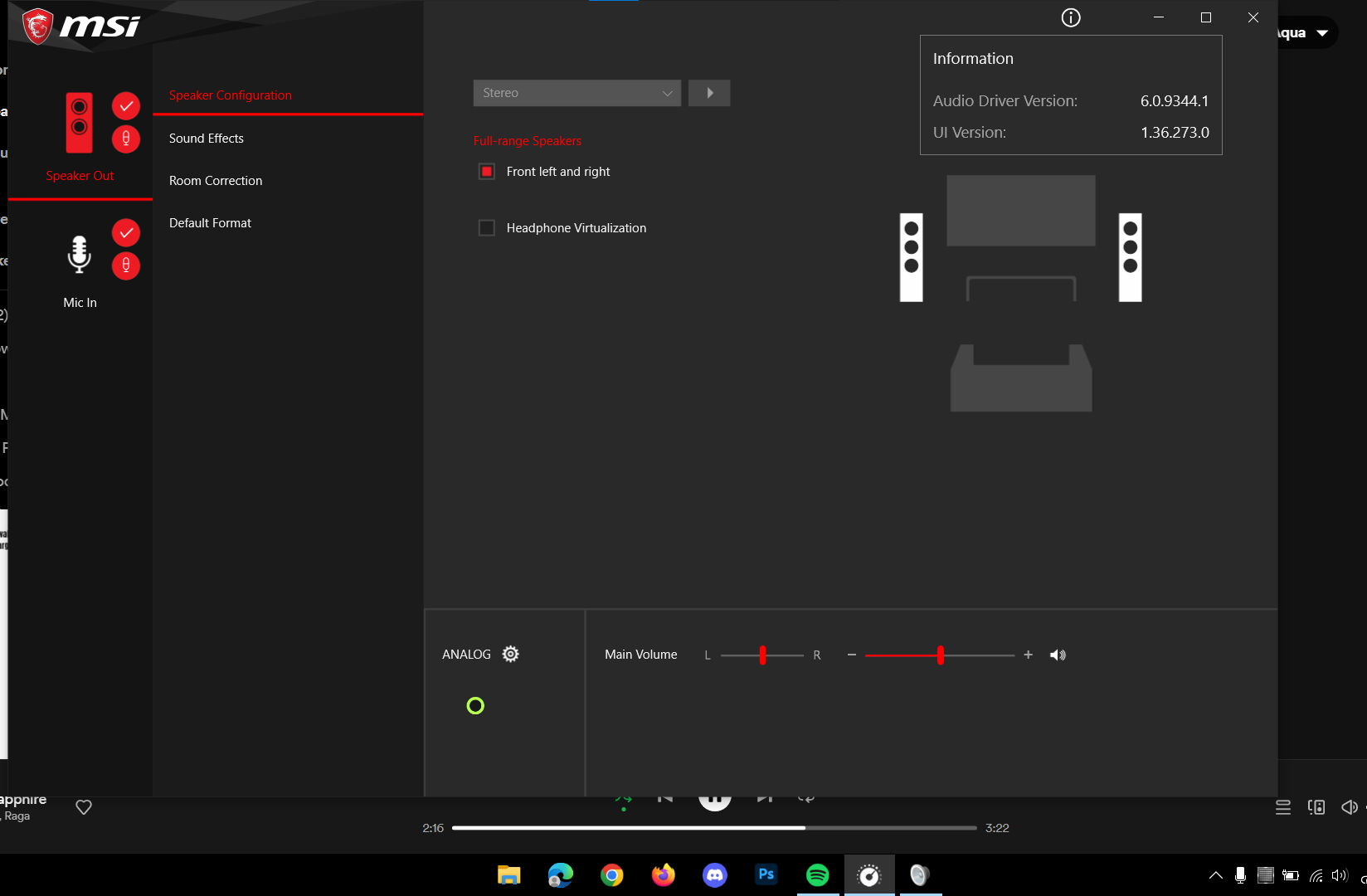Open the Spotify queue icon
Viewport: 1367px width, 896px height.
(x=1283, y=807)
